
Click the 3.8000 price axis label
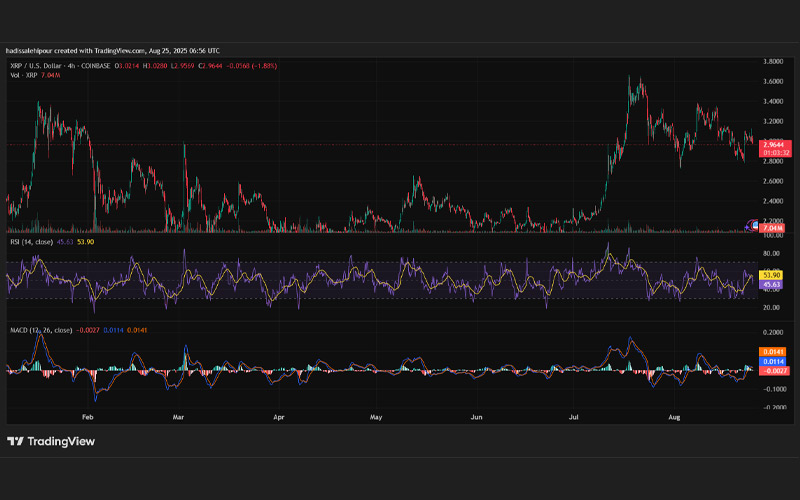coord(773,61)
